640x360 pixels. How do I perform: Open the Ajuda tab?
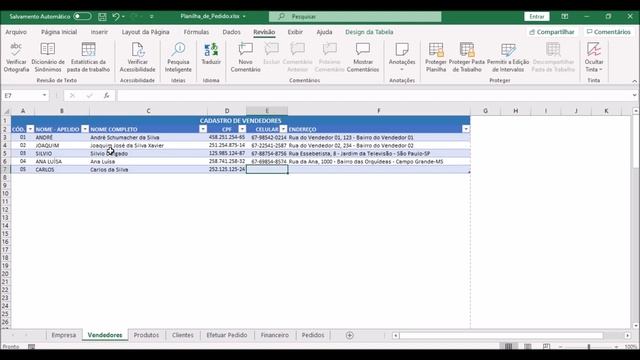point(324,32)
